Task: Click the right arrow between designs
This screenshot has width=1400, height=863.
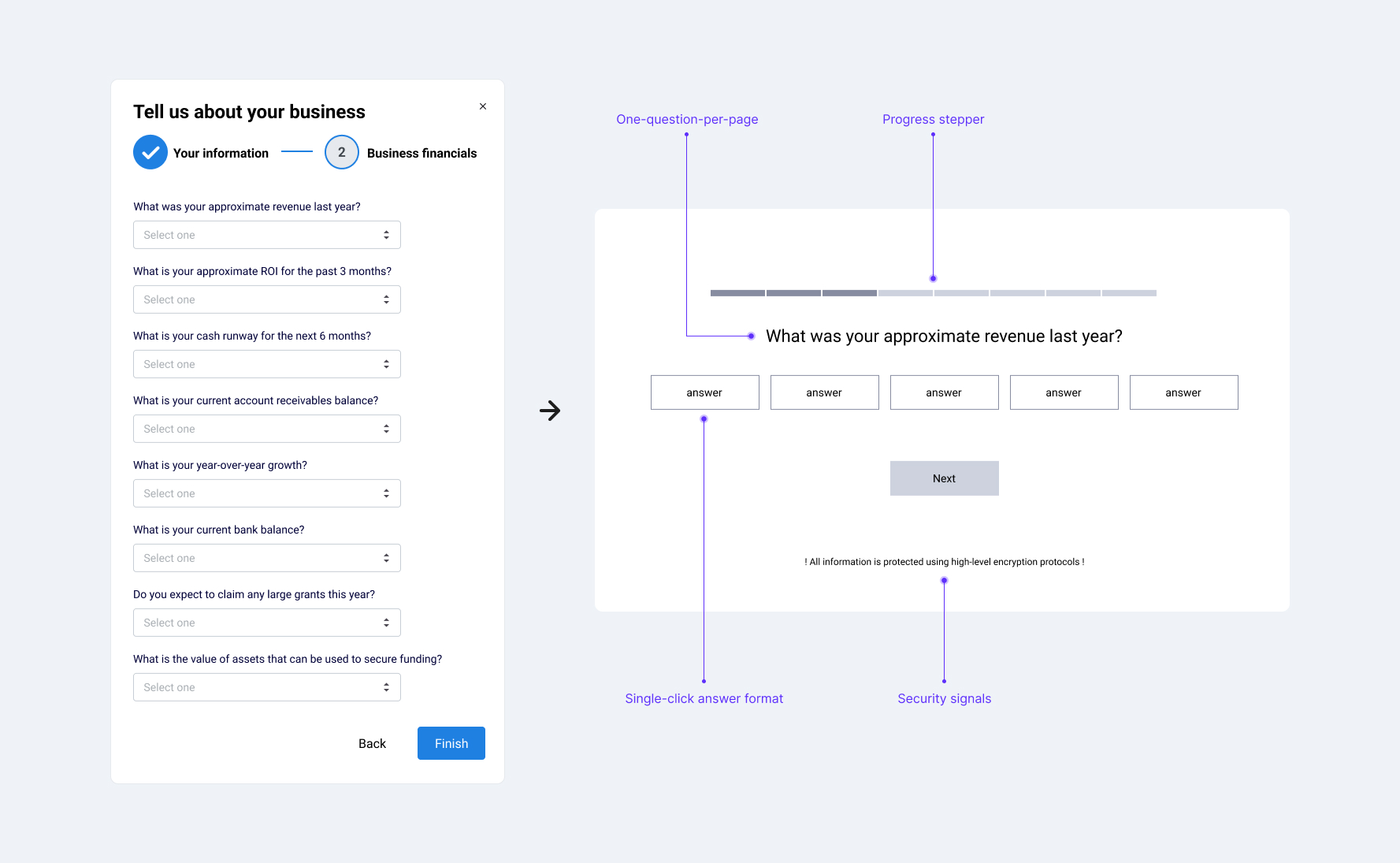Action: 550,411
